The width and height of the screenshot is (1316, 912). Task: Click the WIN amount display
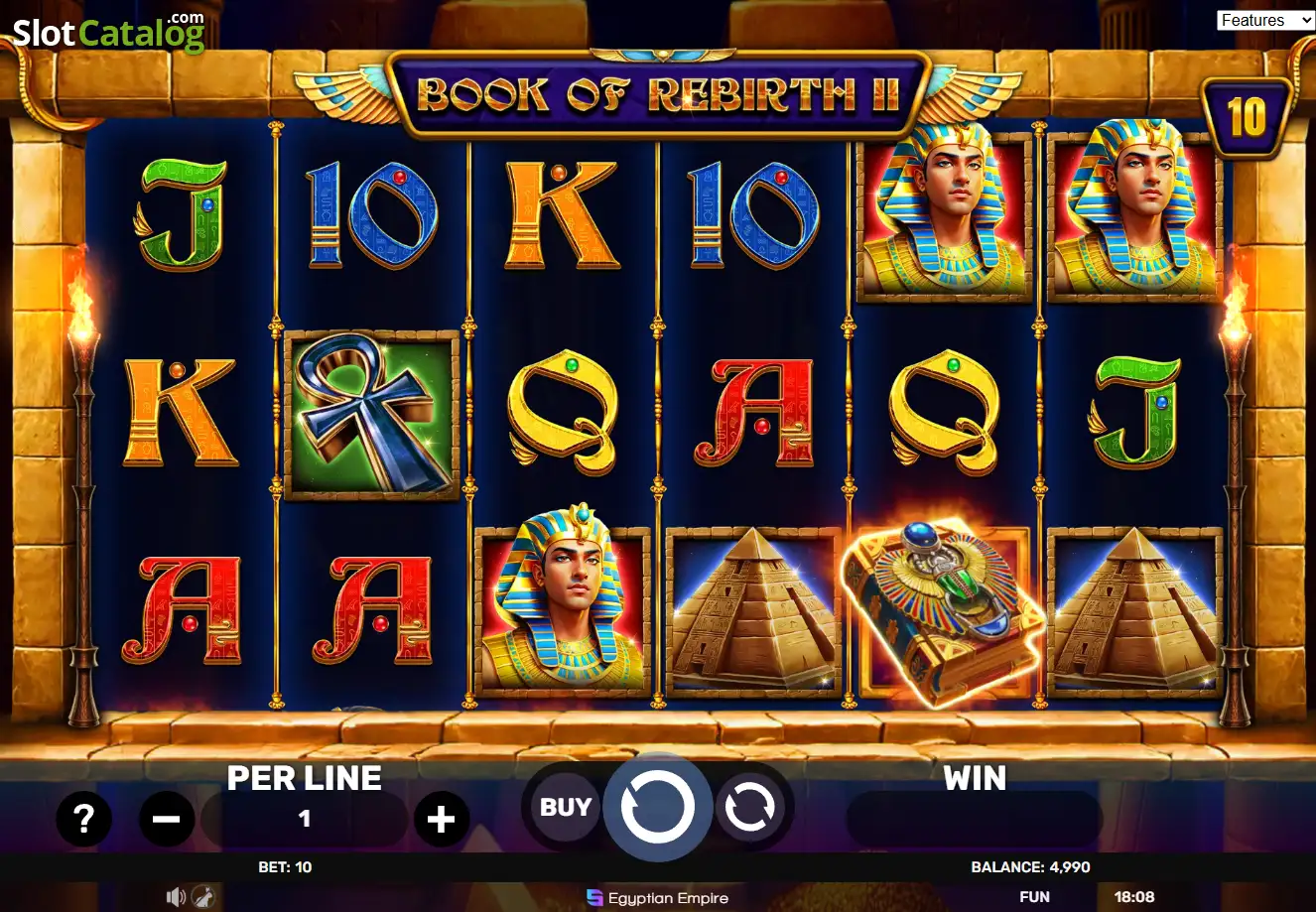coord(975,819)
